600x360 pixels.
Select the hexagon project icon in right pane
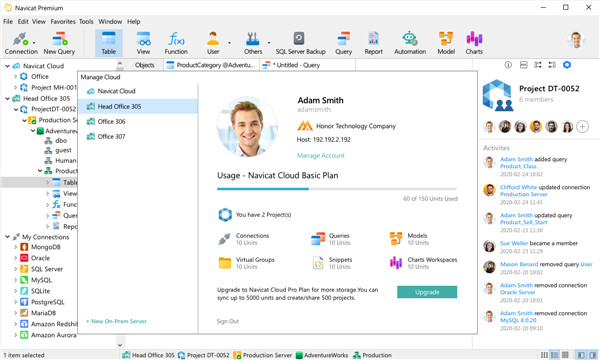pos(567,65)
